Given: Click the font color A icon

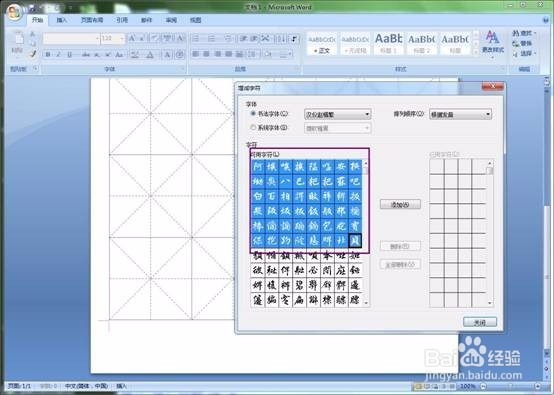Looking at the screenshot, I should point(150,54).
